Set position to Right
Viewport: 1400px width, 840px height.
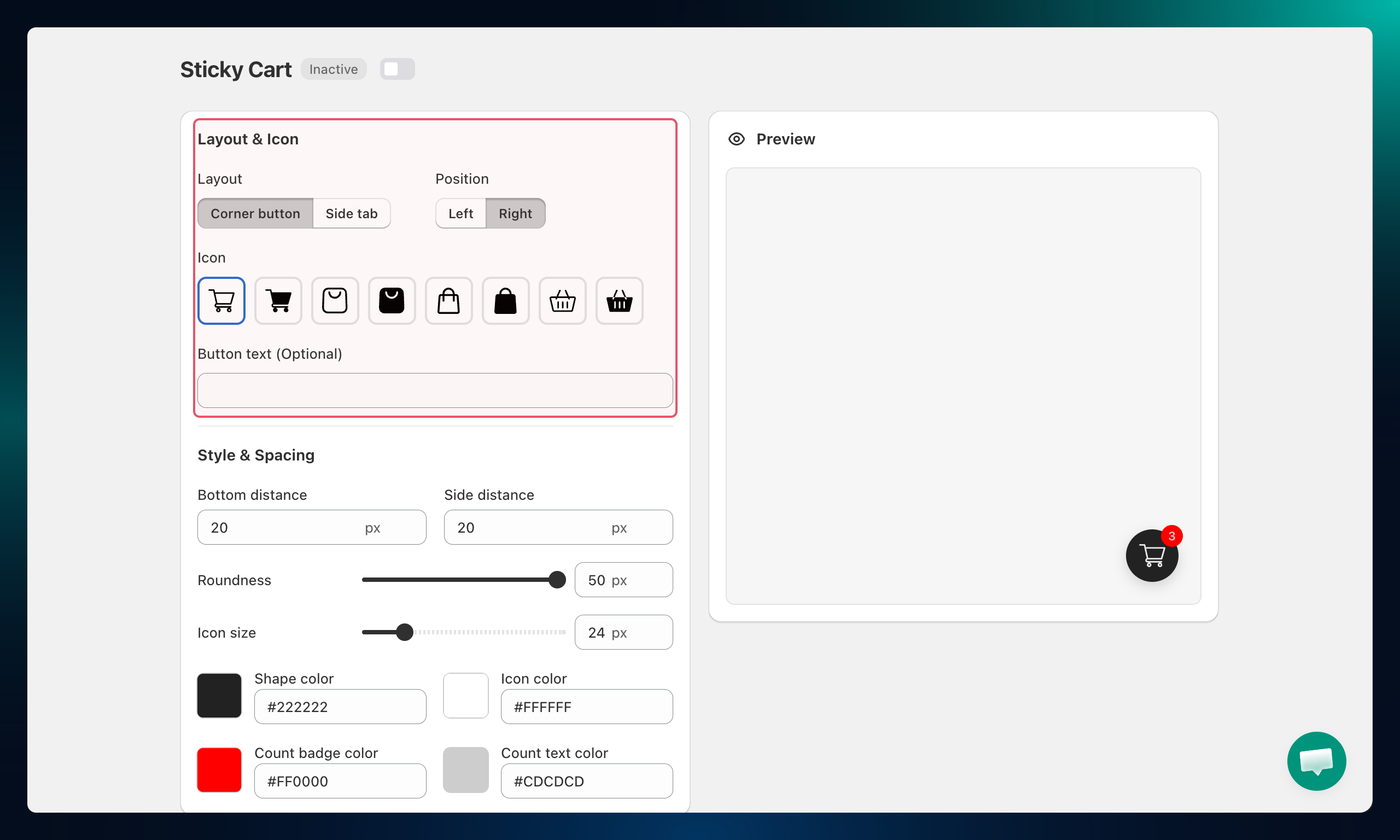pyautogui.click(x=515, y=213)
